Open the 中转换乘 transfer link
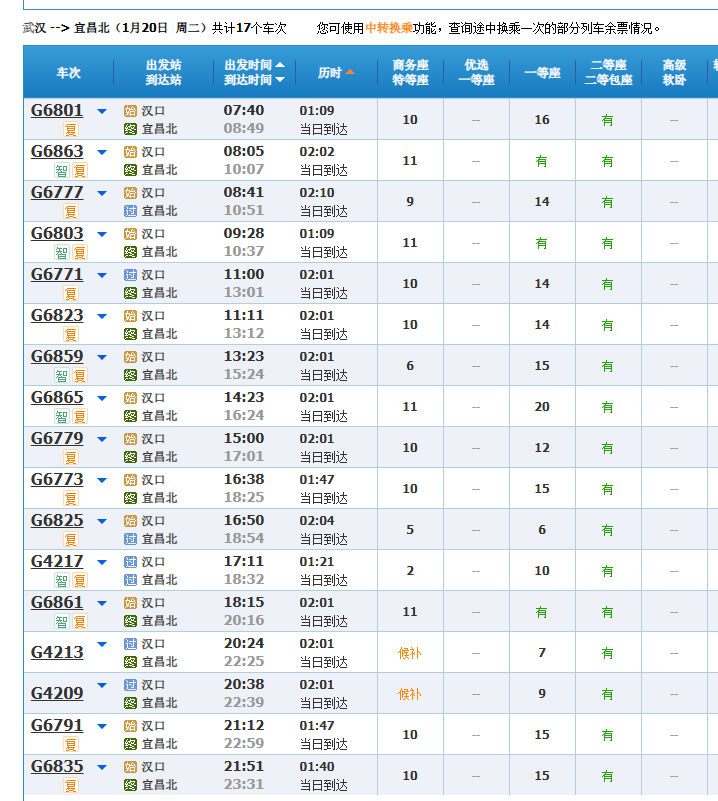This screenshot has width=718, height=801. [389, 28]
